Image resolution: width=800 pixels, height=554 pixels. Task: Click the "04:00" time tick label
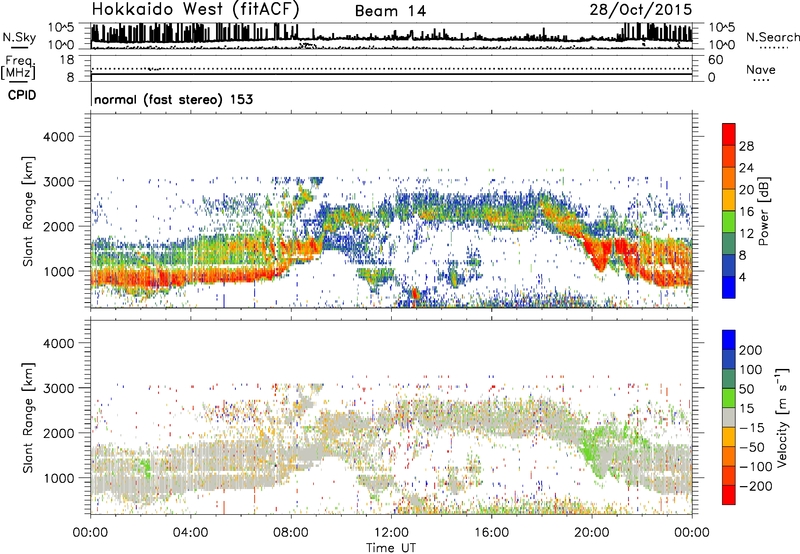[x=191, y=533]
